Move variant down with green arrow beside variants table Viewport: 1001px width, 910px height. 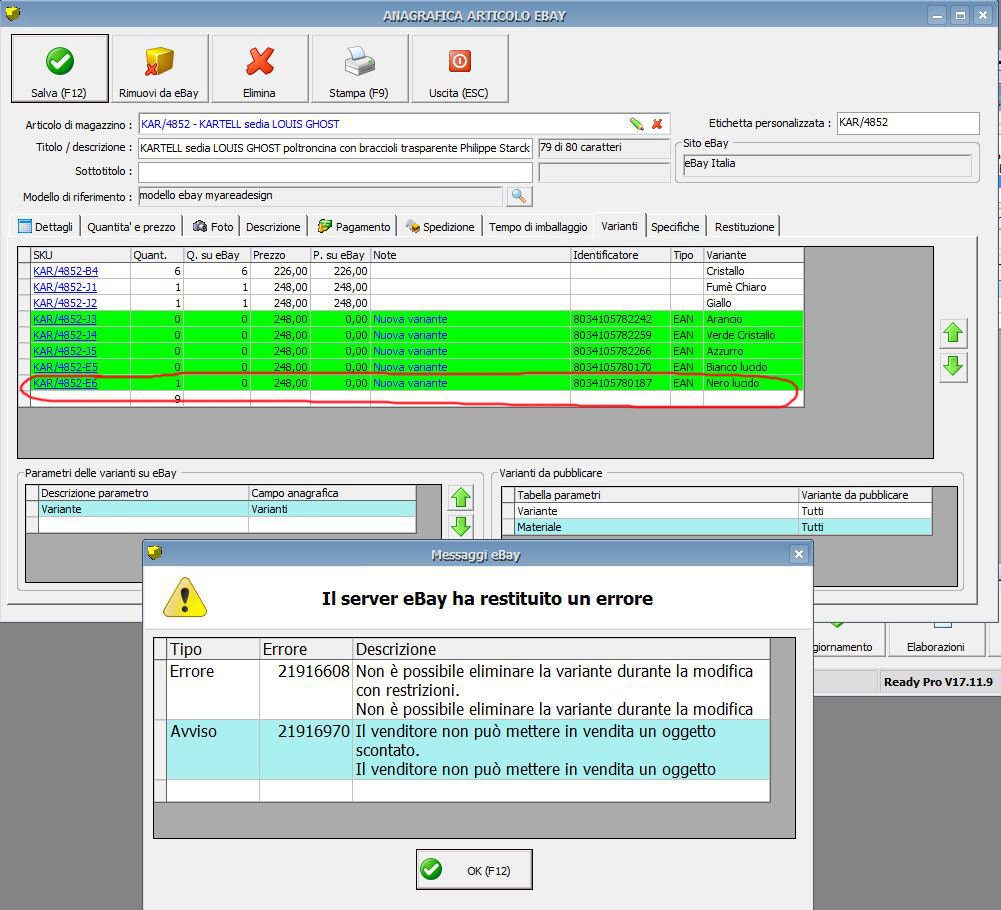click(x=953, y=367)
